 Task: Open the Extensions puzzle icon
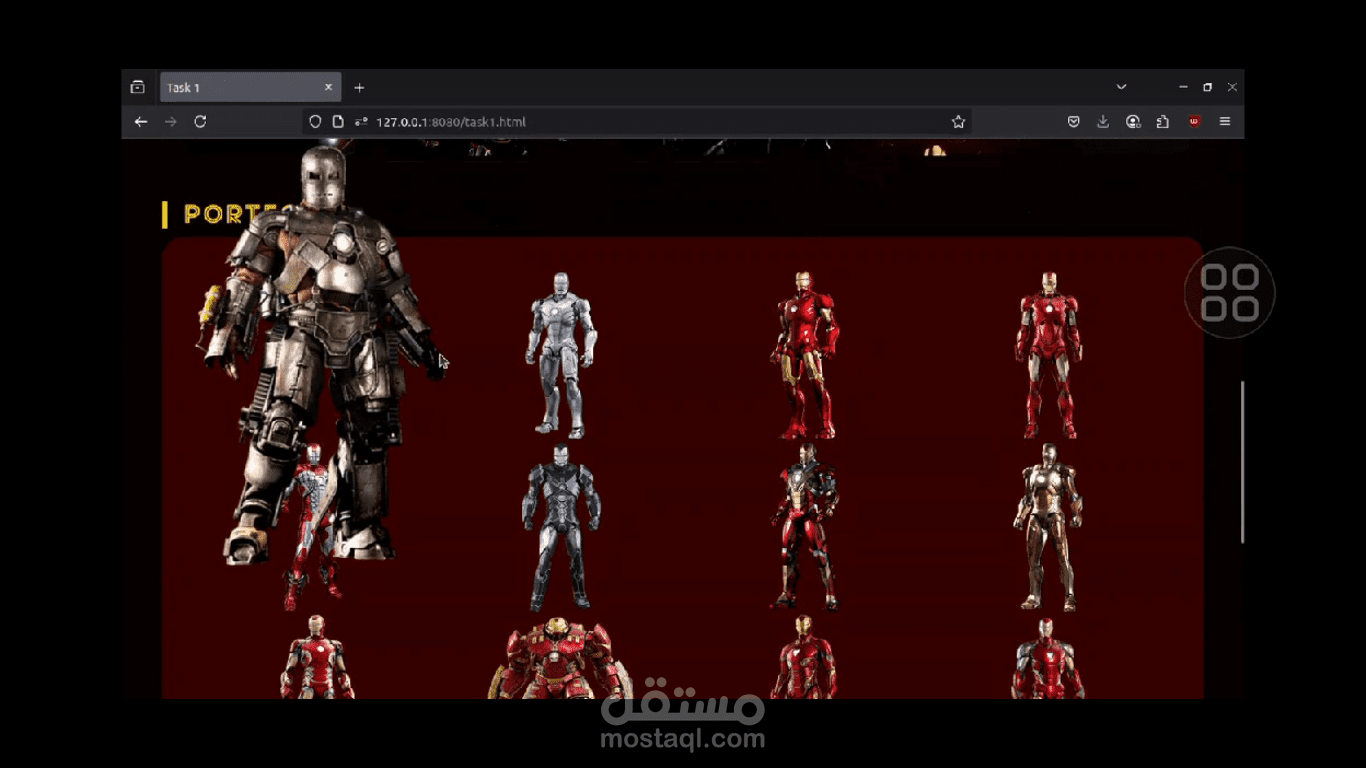click(x=1162, y=122)
